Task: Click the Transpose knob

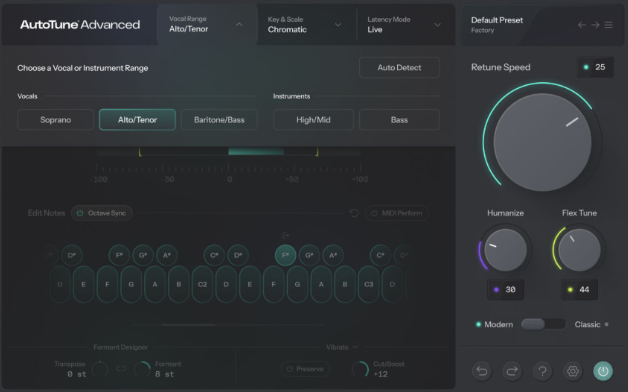Action: tap(100, 369)
